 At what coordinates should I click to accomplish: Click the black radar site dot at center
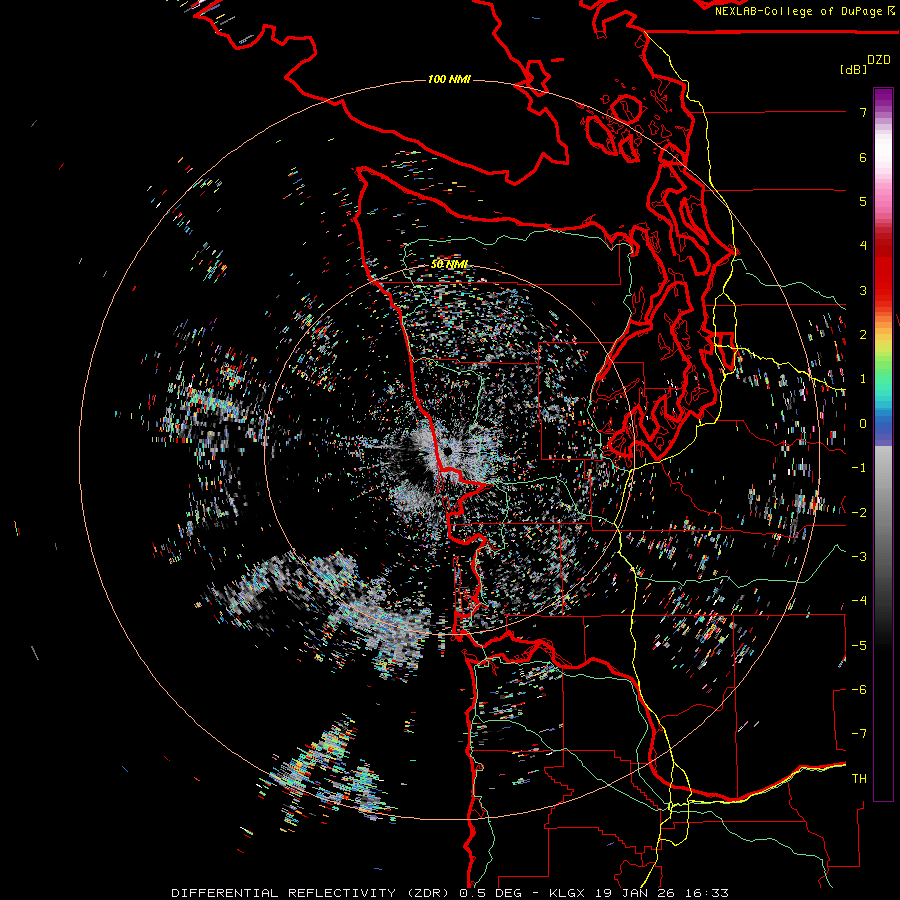point(447,452)
